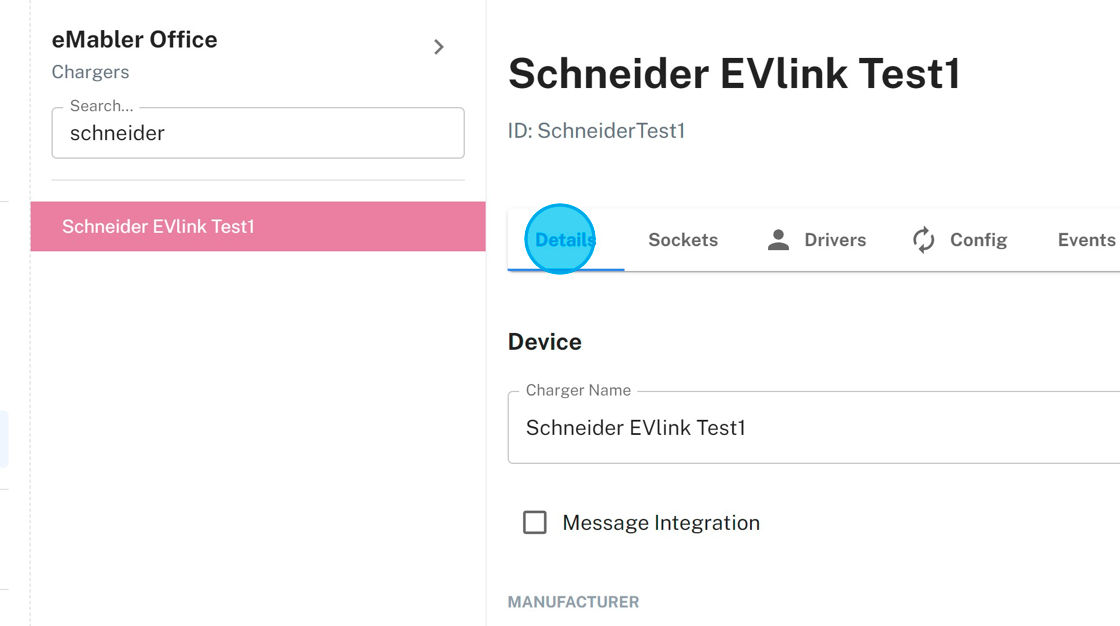Image resolution: width=1120 pixels, height=626 pixels.
Task: Click the MANUFACTURER section label
Action: tap(573, 602)
